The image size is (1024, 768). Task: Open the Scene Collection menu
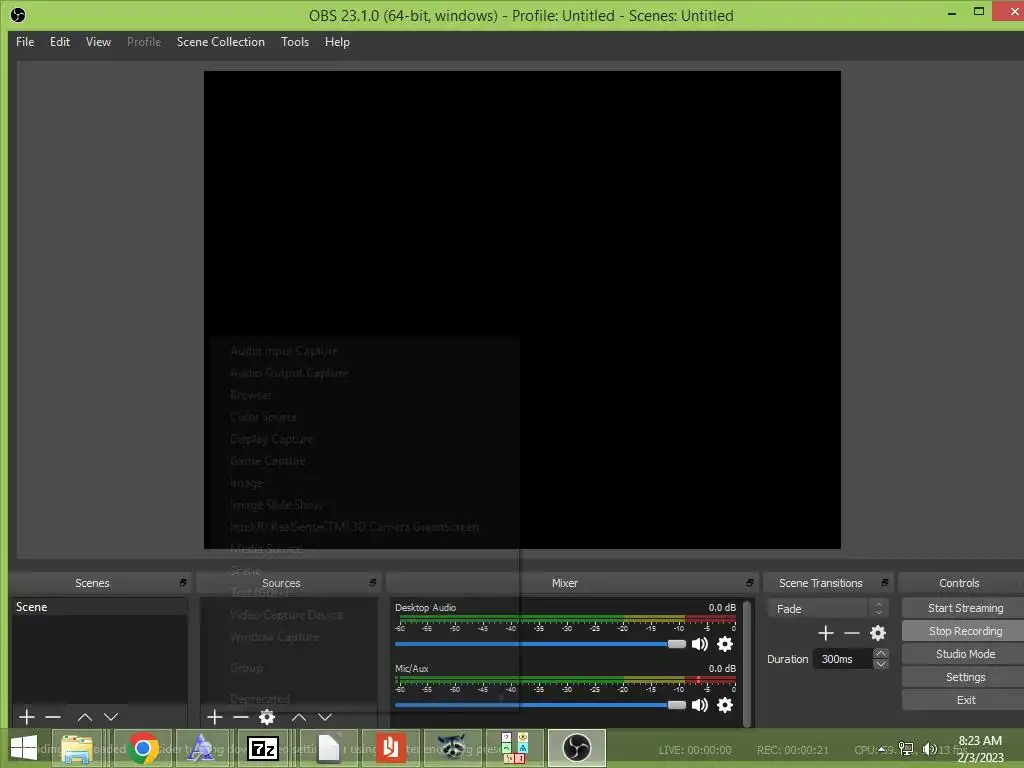click(221, 42)
